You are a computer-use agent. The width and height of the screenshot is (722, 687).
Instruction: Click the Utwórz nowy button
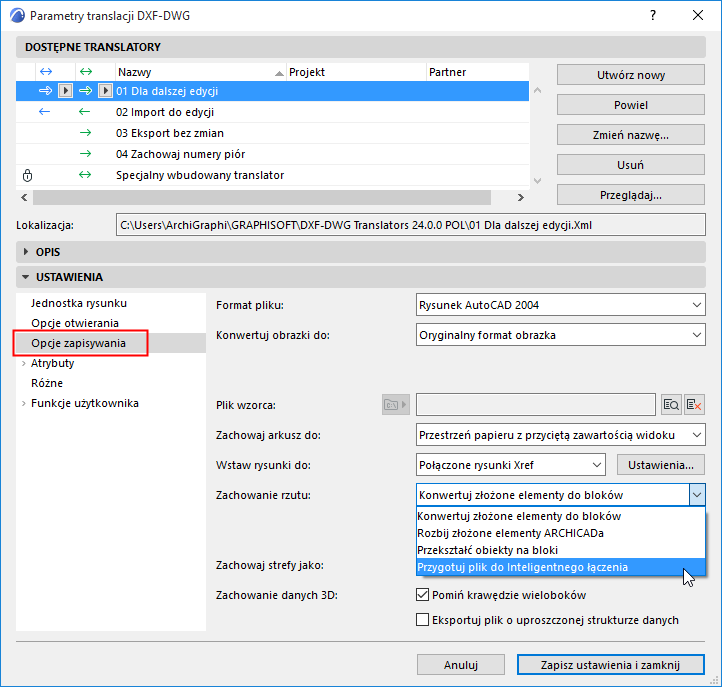(630, 75)
